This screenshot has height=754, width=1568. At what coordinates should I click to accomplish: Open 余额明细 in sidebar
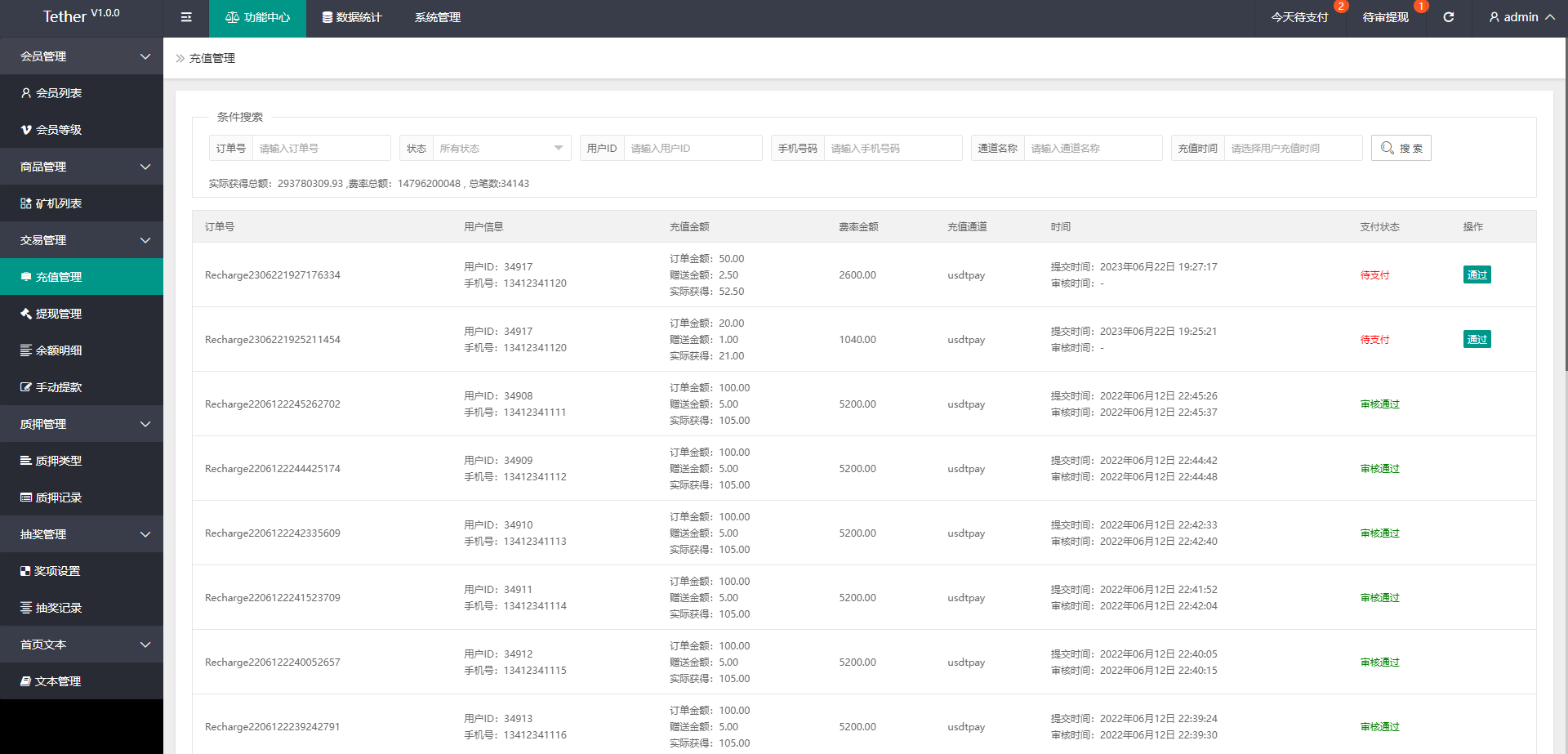(82, 350)
